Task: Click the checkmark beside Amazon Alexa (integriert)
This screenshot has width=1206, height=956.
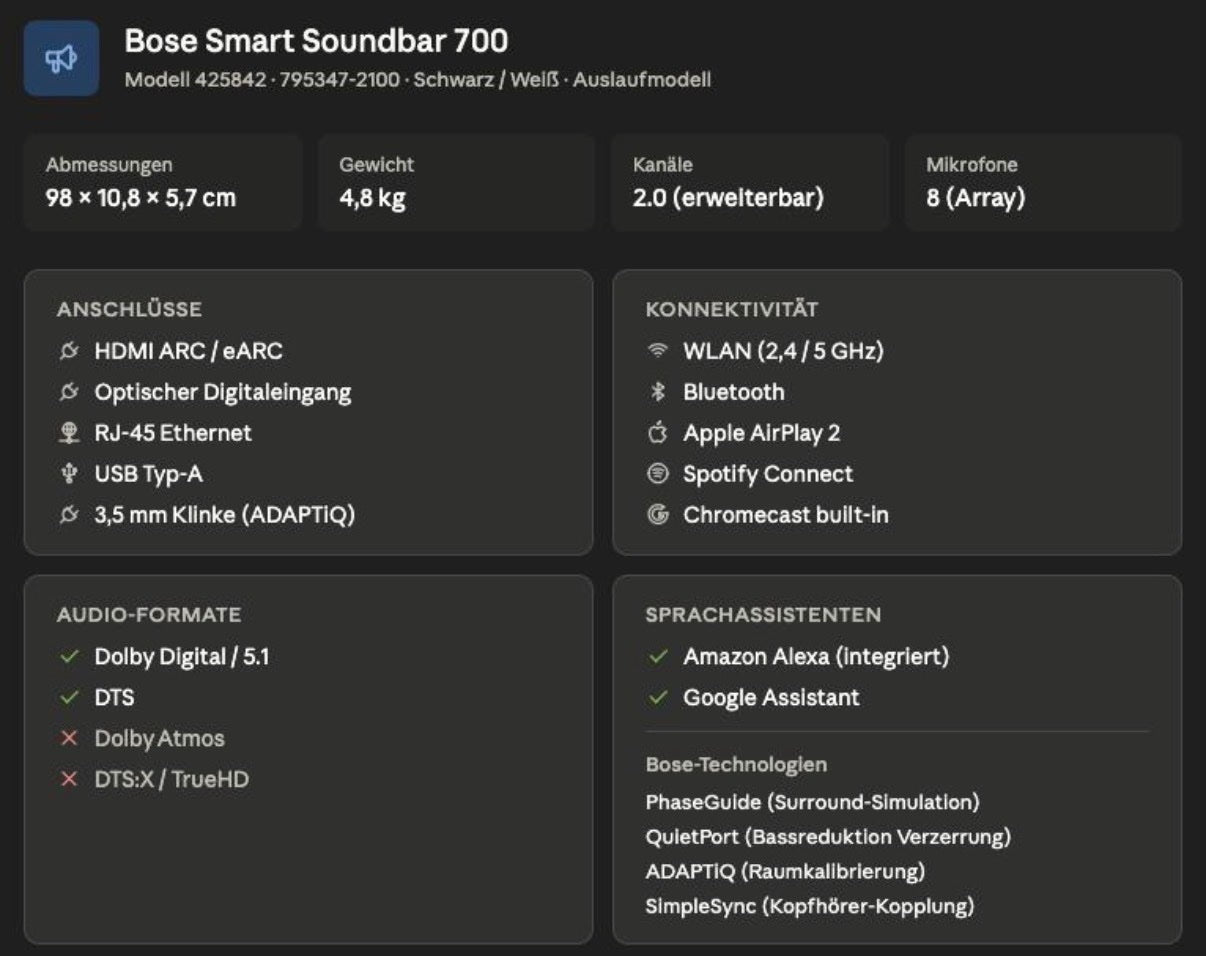Action: (657, 657)
